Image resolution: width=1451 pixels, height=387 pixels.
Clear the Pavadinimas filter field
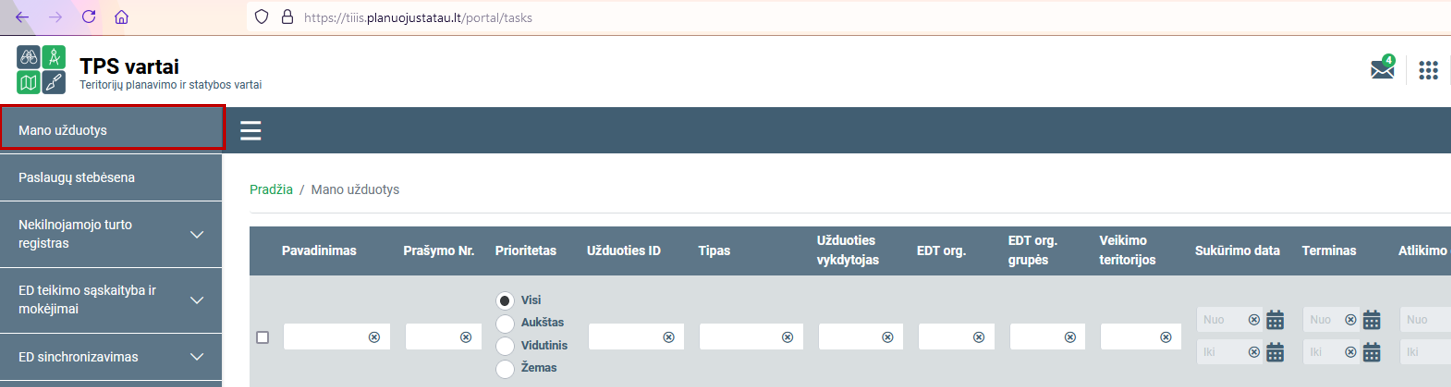(x=374, y=338)
